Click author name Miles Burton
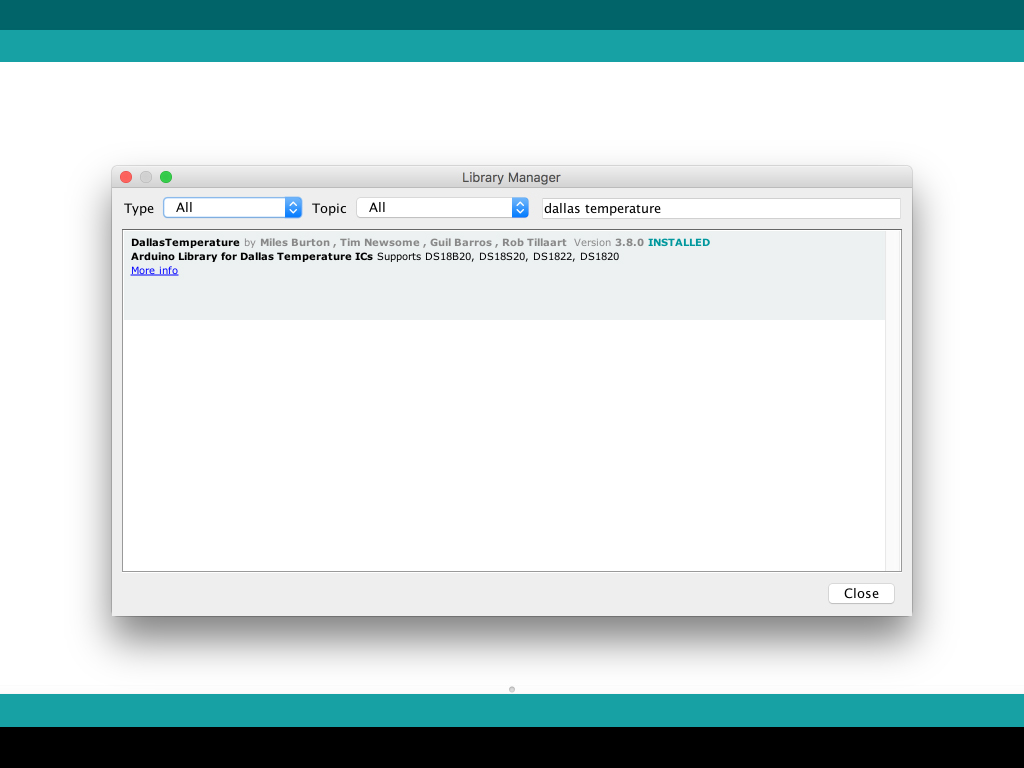The width and height of the screenshot is (1024, 768). click(295, 242)
